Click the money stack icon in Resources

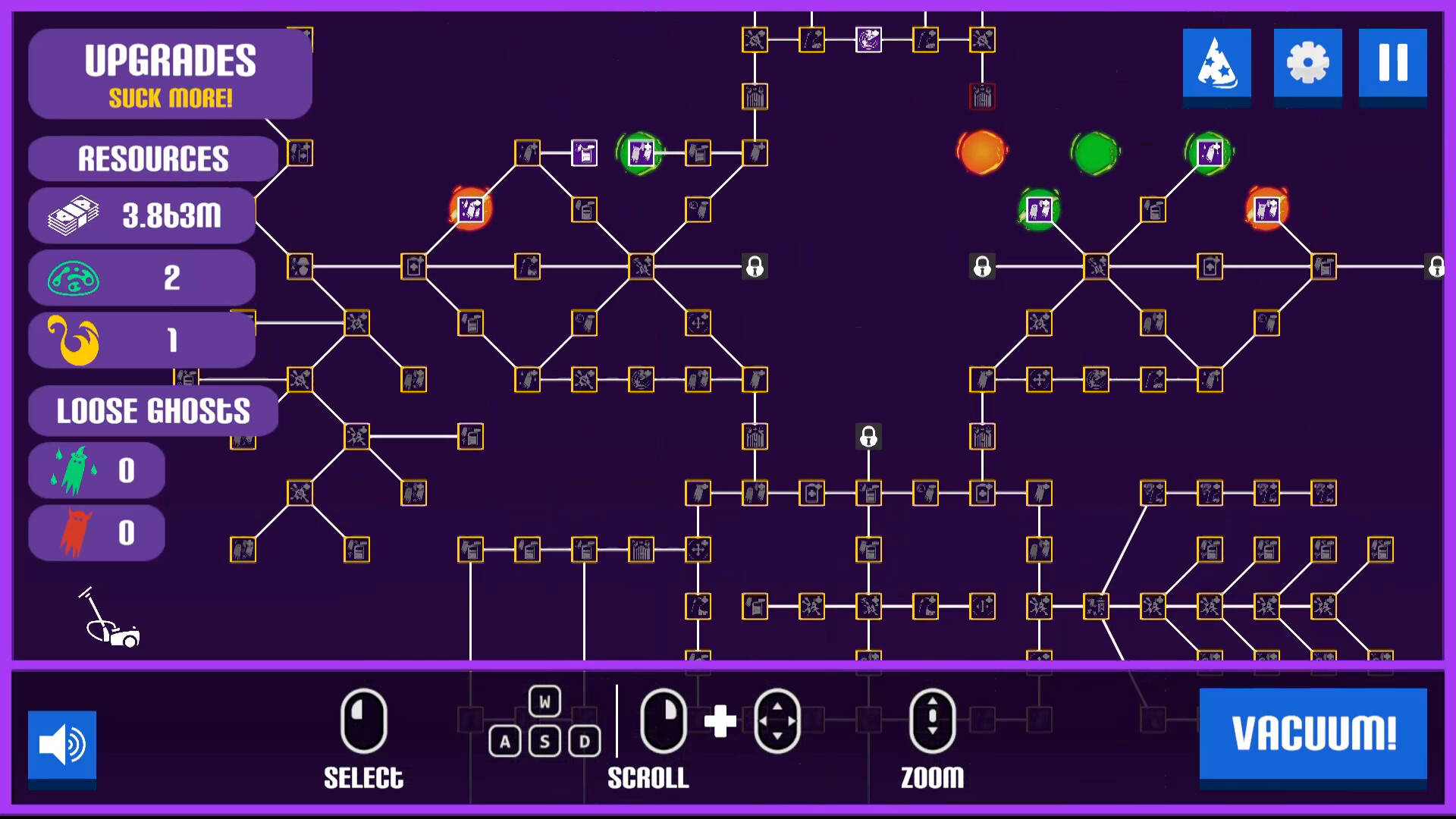tap(74, 215)
